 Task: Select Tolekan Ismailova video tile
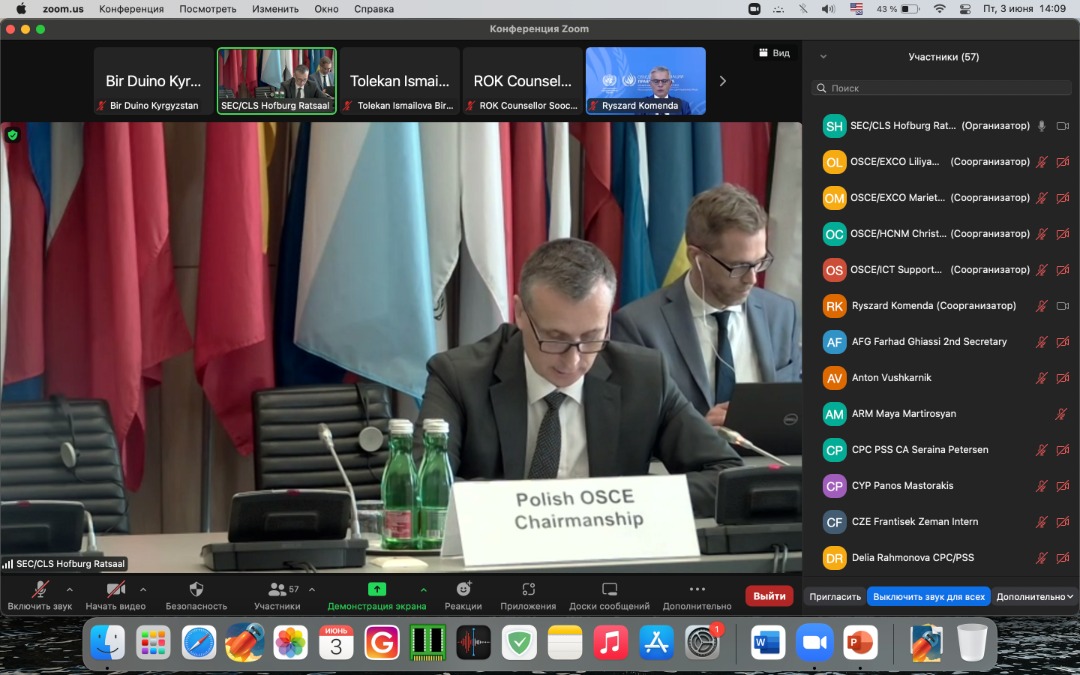point(399,81)
